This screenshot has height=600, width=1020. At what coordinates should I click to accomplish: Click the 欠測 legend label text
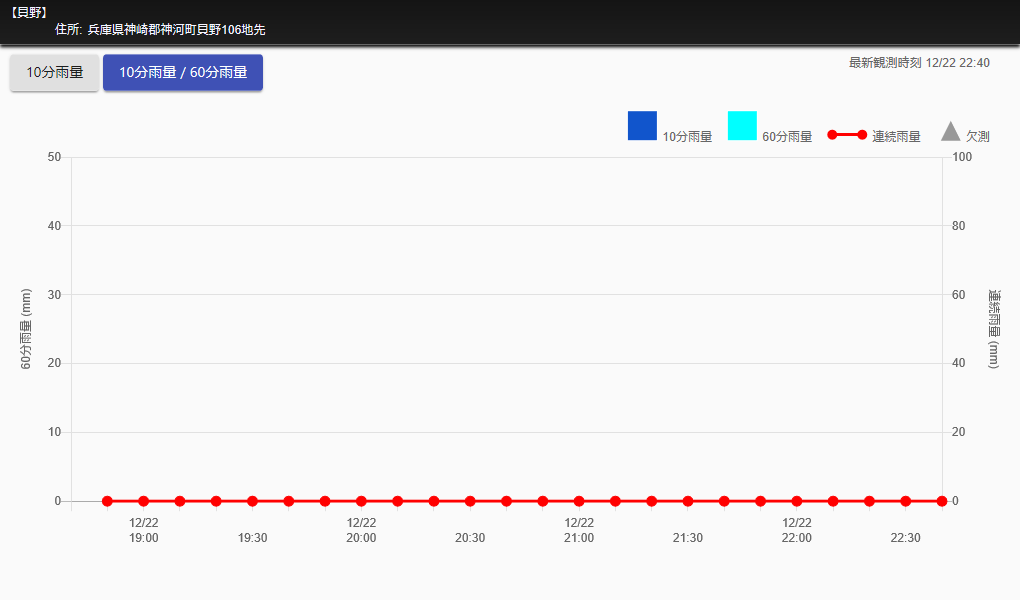click(x=978, y=137)
